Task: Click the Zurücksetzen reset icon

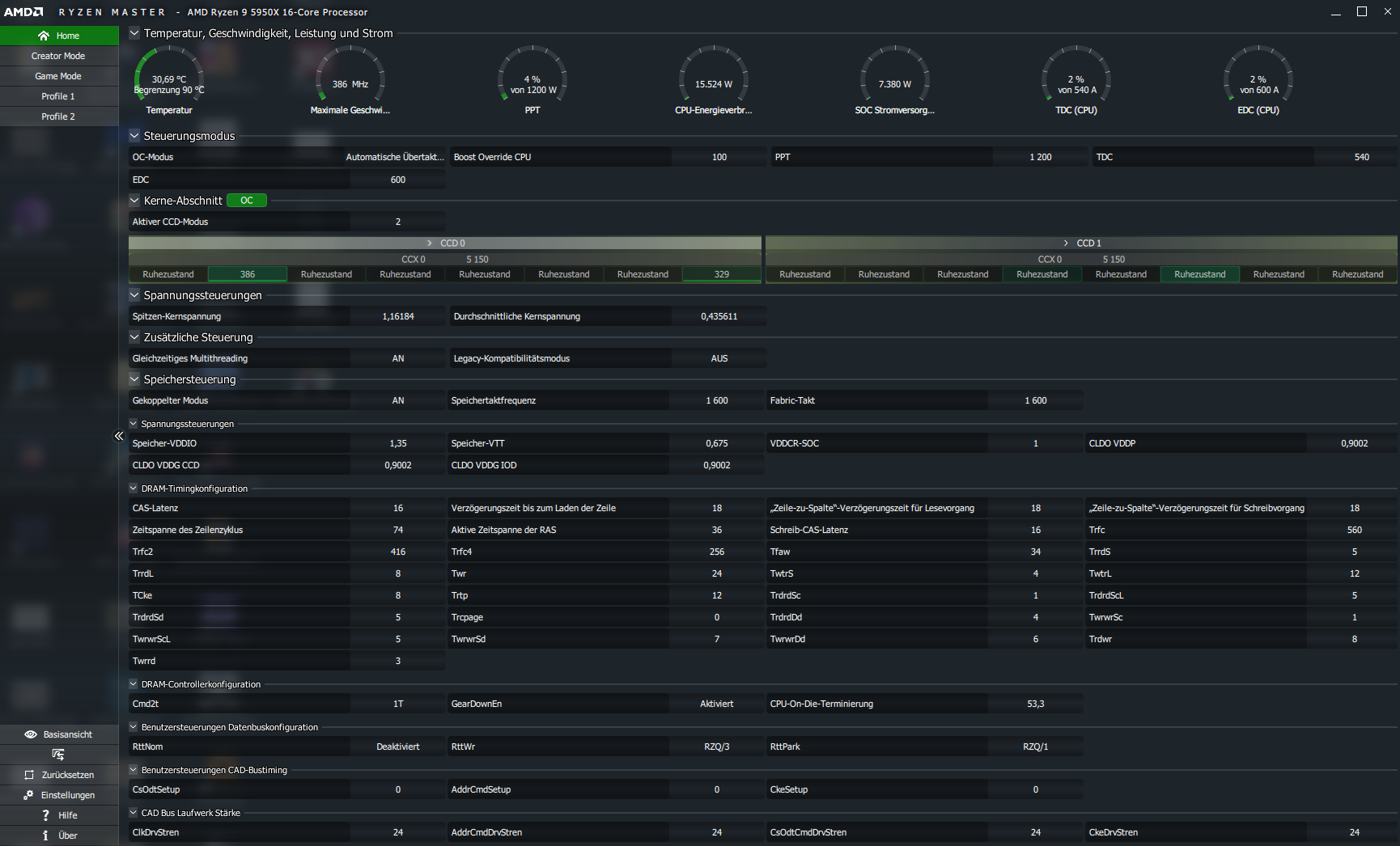Action: 29,775
